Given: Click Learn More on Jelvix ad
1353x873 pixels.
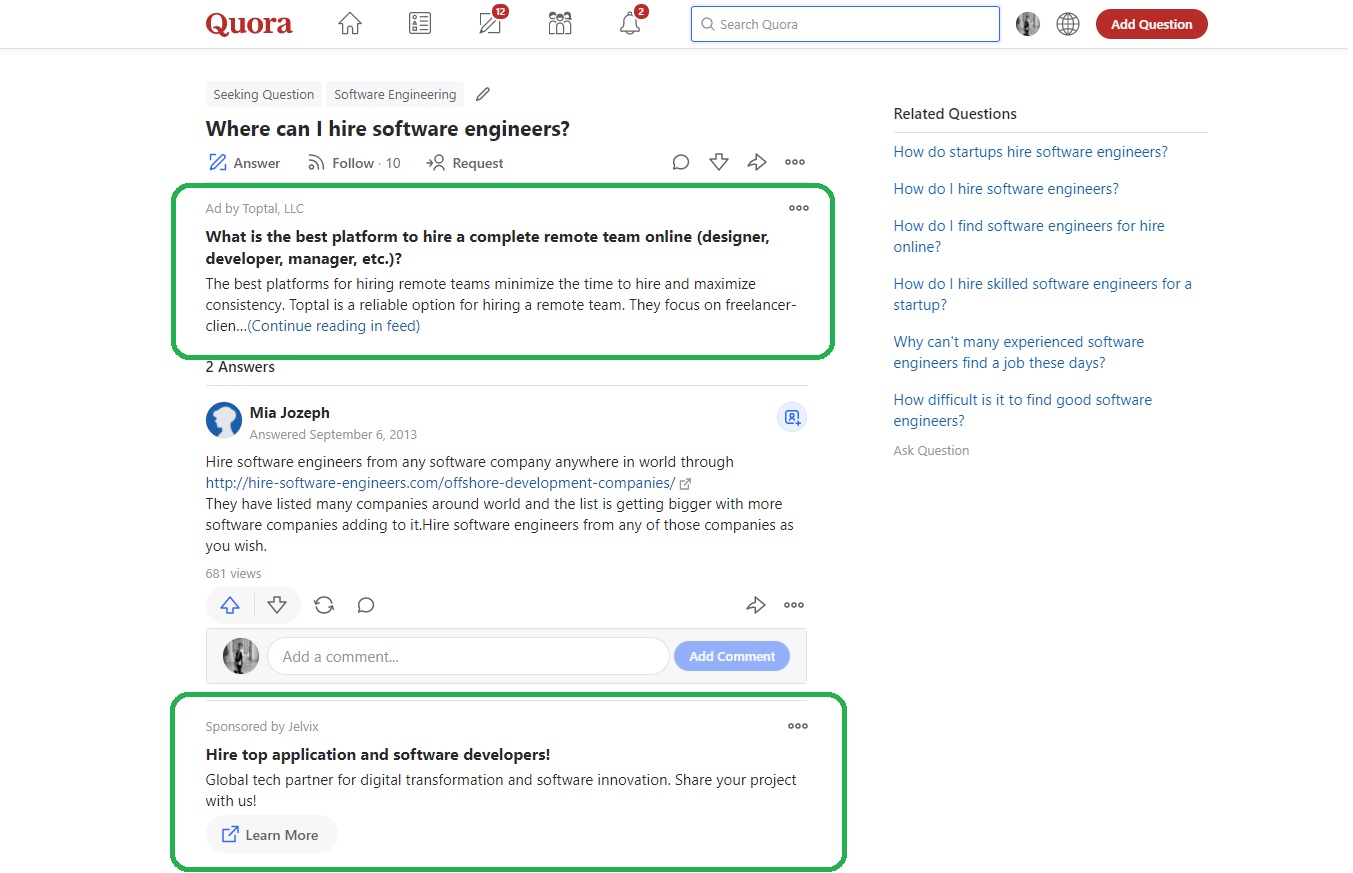Looking at the screenshot, I should point(271,834).
